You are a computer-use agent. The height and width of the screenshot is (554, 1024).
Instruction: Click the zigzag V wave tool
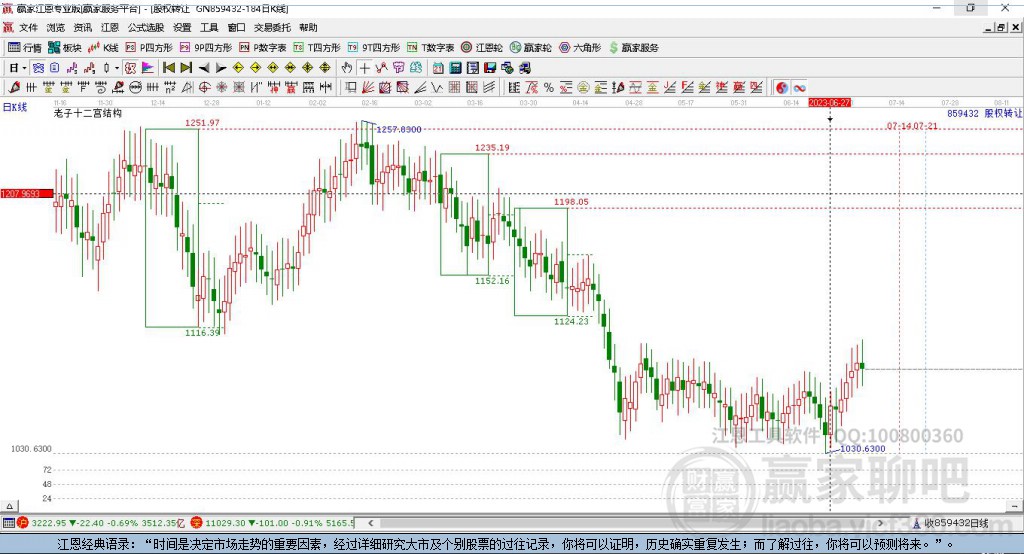(436, 88)
